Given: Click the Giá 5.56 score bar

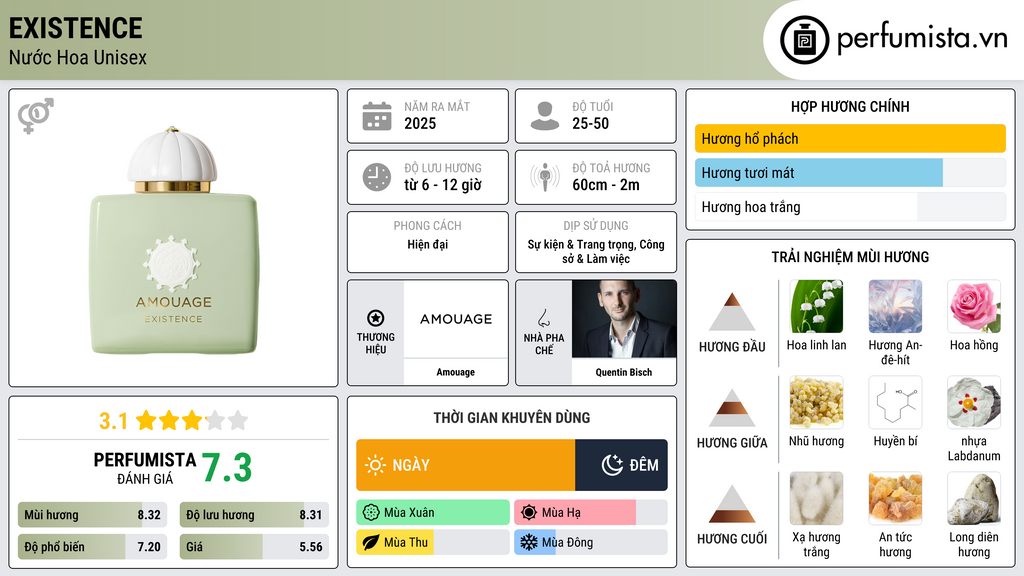Looking at the screenshot, I should pyautogui.click(x=254, y=547).
